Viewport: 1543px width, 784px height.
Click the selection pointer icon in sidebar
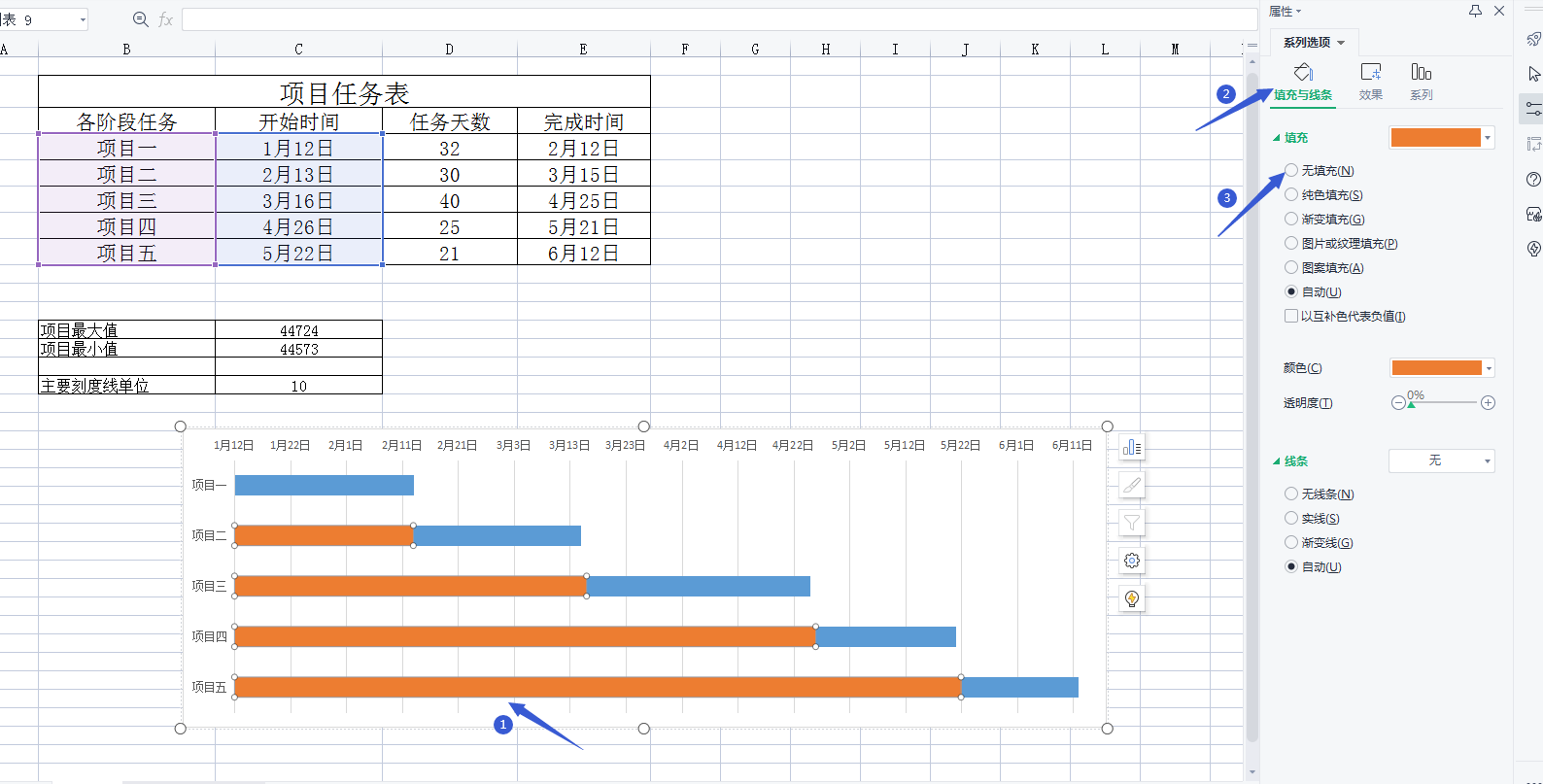pos(1533,74)
